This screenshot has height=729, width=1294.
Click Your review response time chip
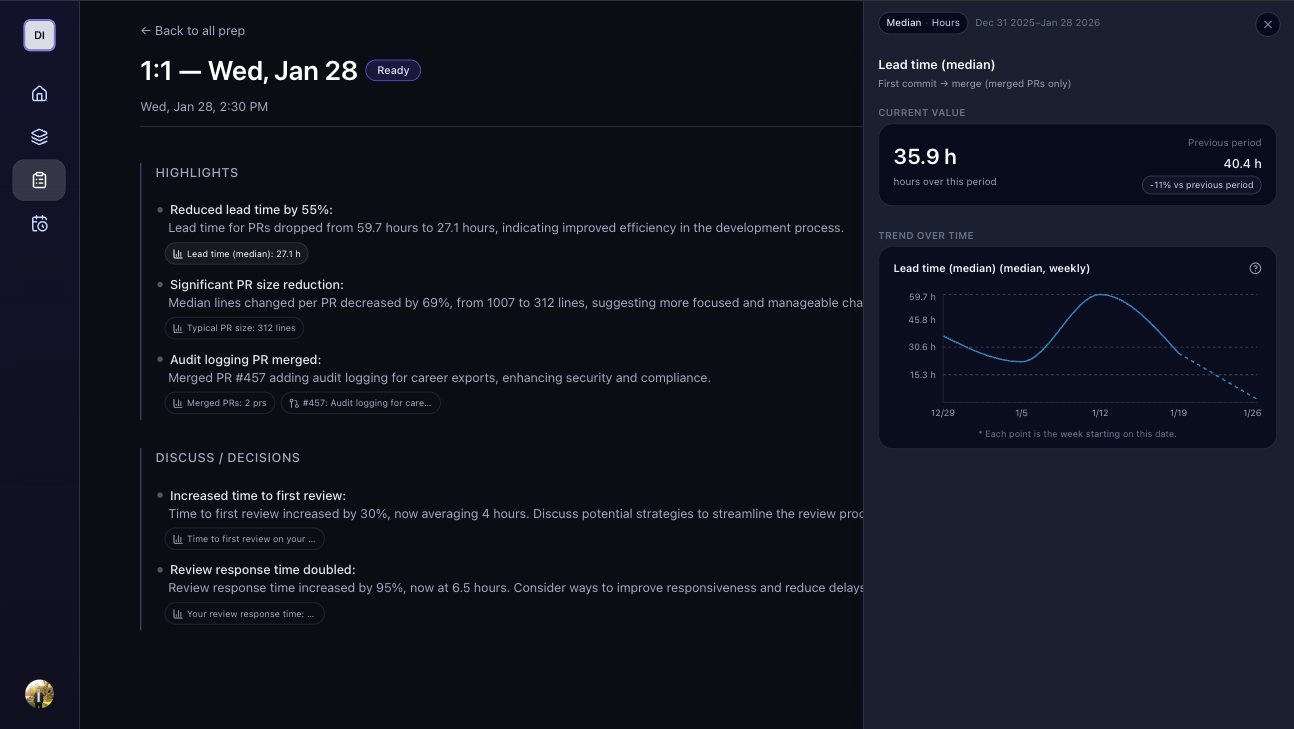244,614
